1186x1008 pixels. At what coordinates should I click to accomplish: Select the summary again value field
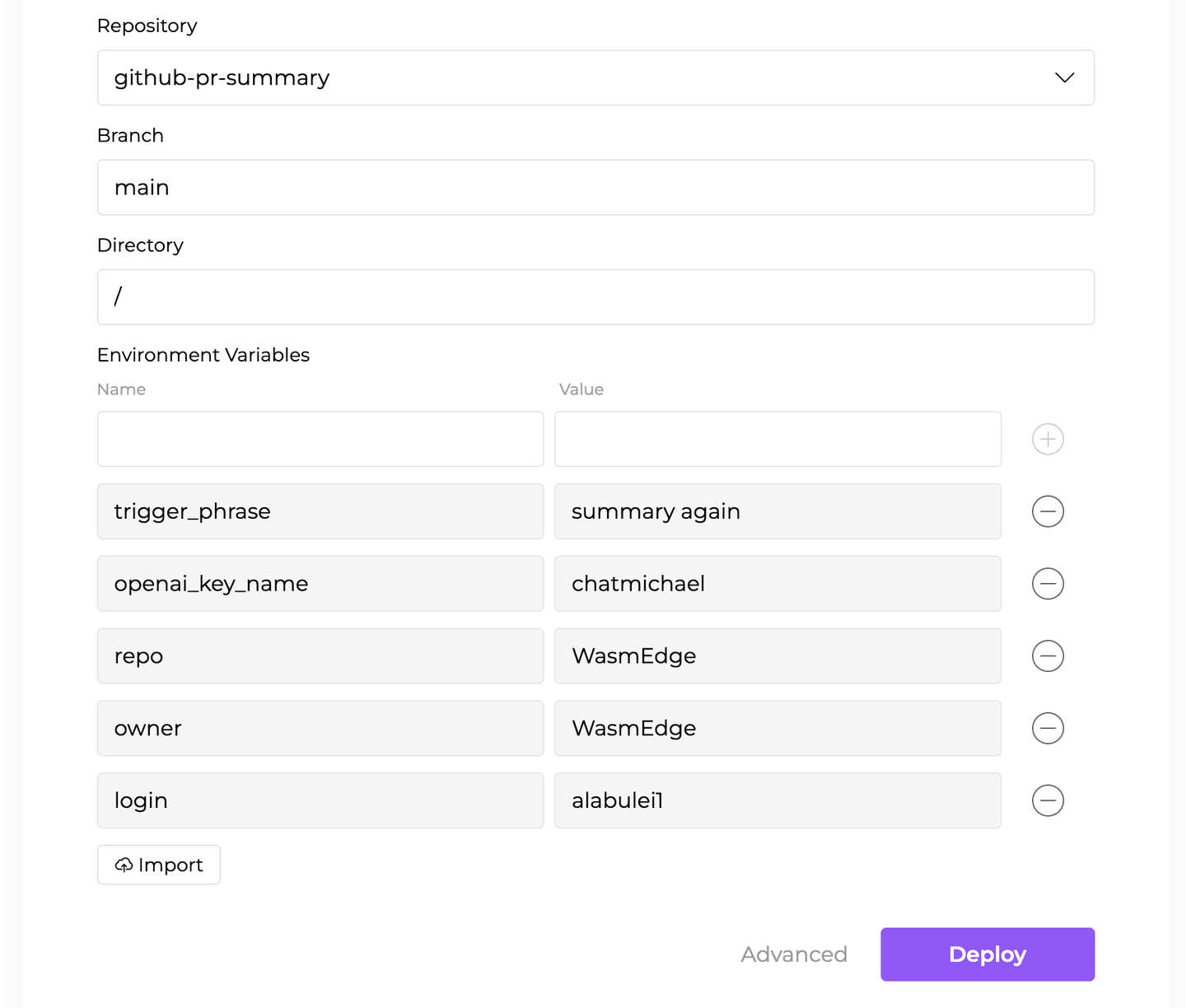point(777,511)
